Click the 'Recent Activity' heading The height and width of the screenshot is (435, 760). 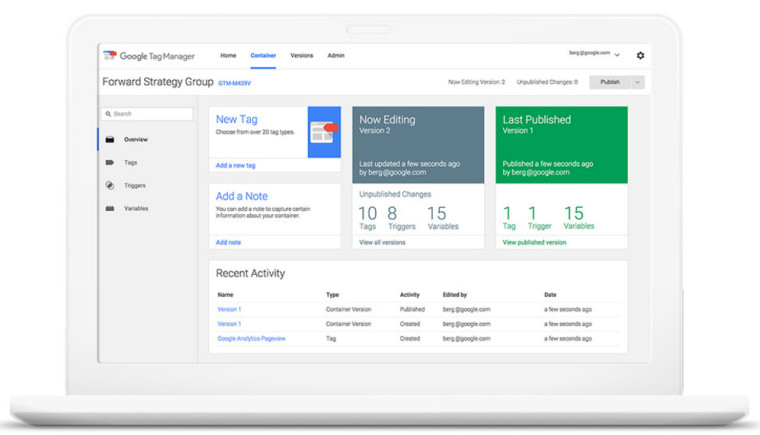click(251, 274)
